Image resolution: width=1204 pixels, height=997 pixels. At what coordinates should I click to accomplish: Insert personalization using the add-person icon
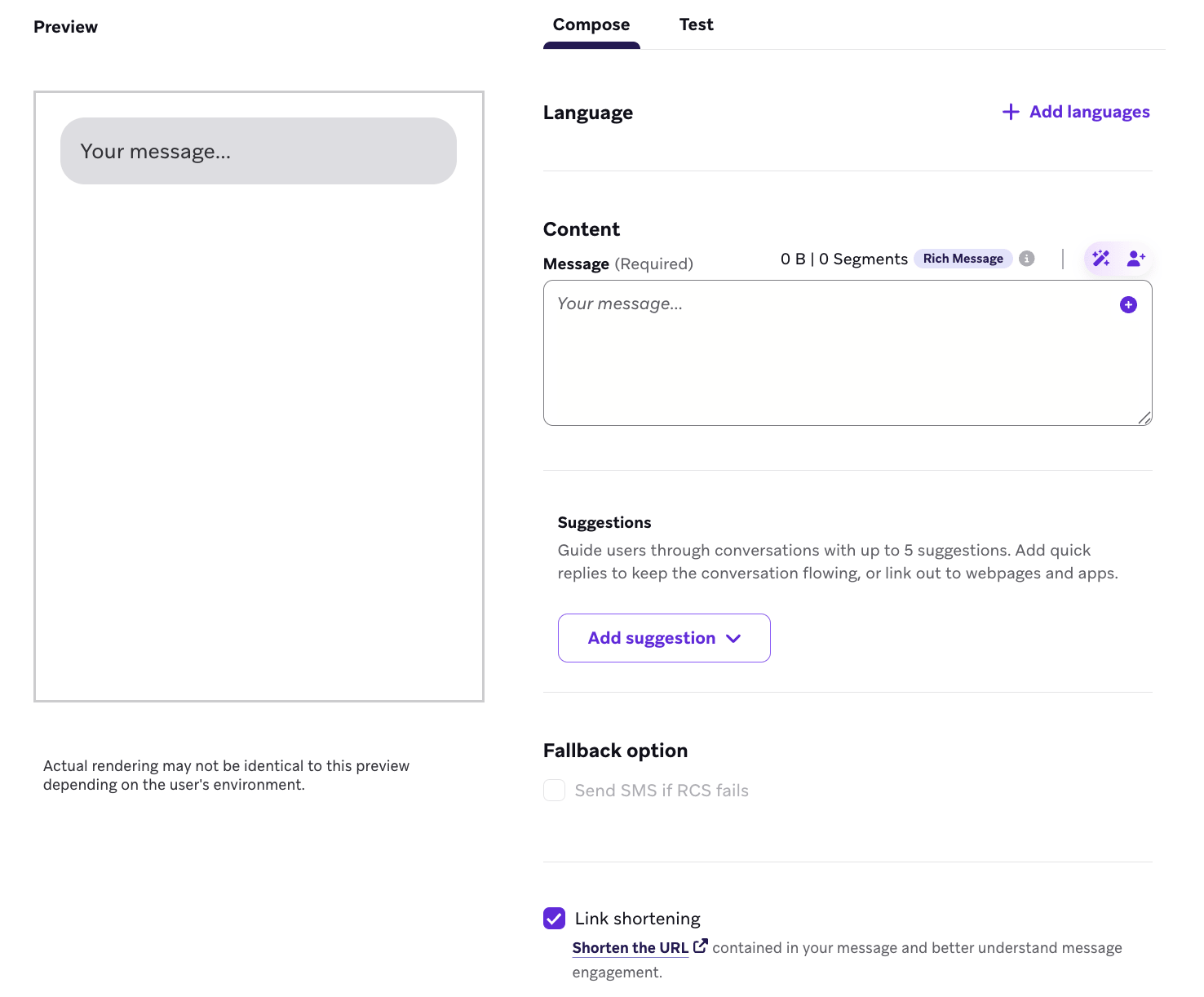point(1135,258)
